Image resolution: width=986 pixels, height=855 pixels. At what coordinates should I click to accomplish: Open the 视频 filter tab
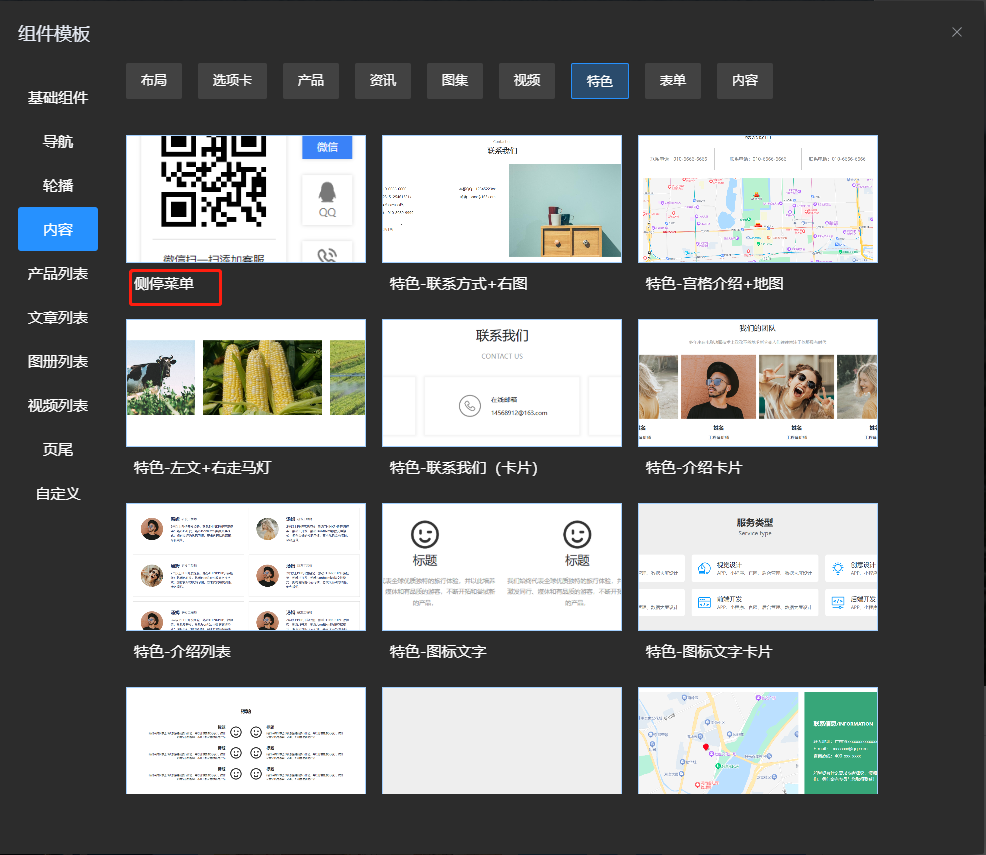coord(527,80)
